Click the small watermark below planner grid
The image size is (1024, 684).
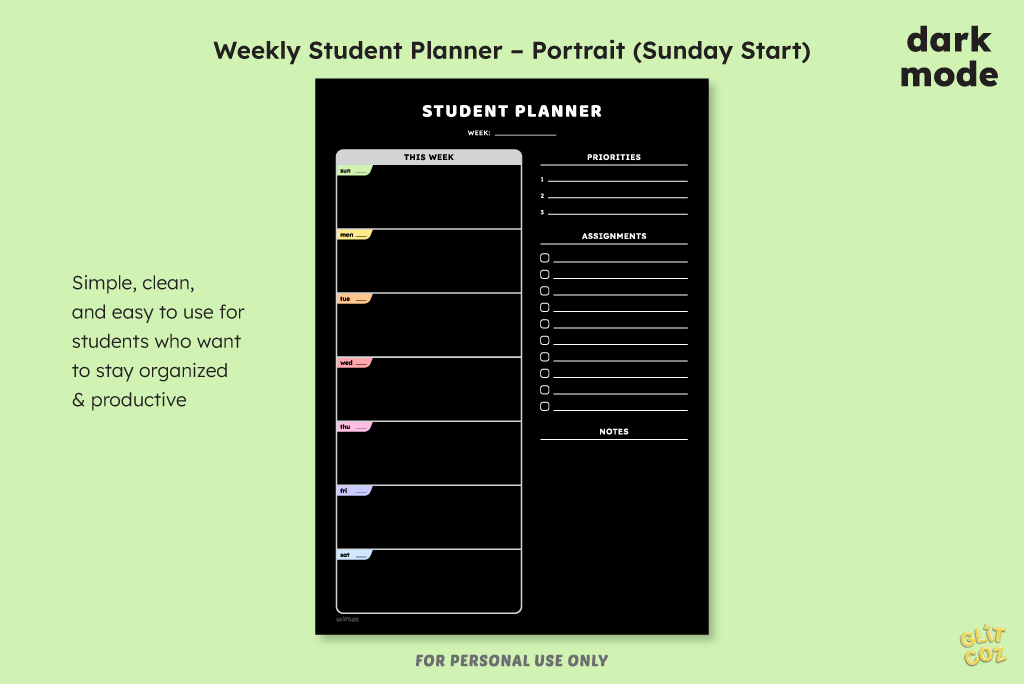click(x=347, y=619)
